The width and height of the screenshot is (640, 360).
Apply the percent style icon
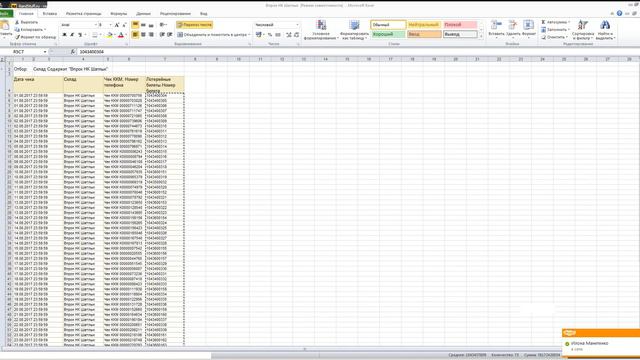tap(270, 35)
